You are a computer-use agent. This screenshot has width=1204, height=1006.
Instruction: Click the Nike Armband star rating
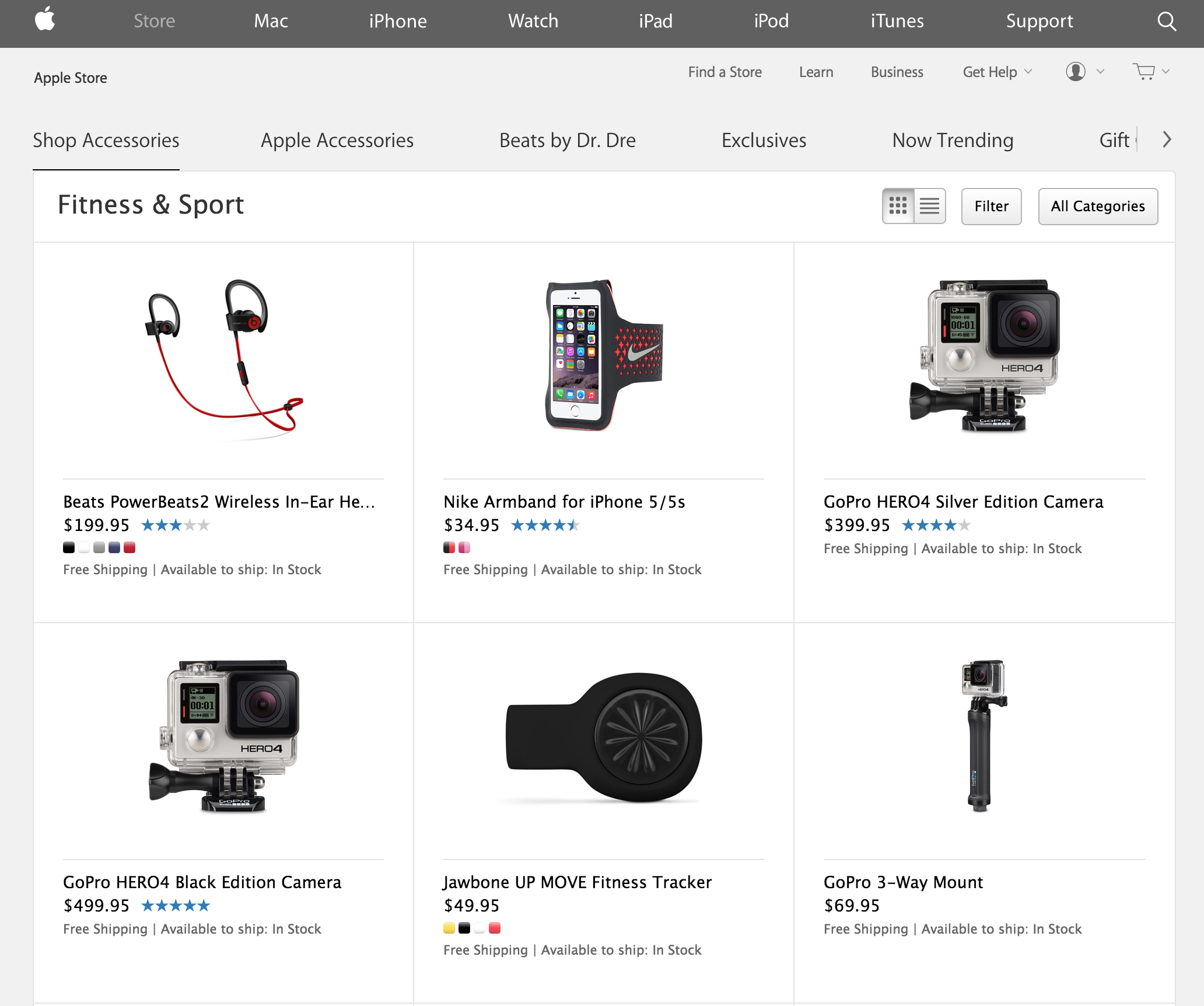(545, 525)
